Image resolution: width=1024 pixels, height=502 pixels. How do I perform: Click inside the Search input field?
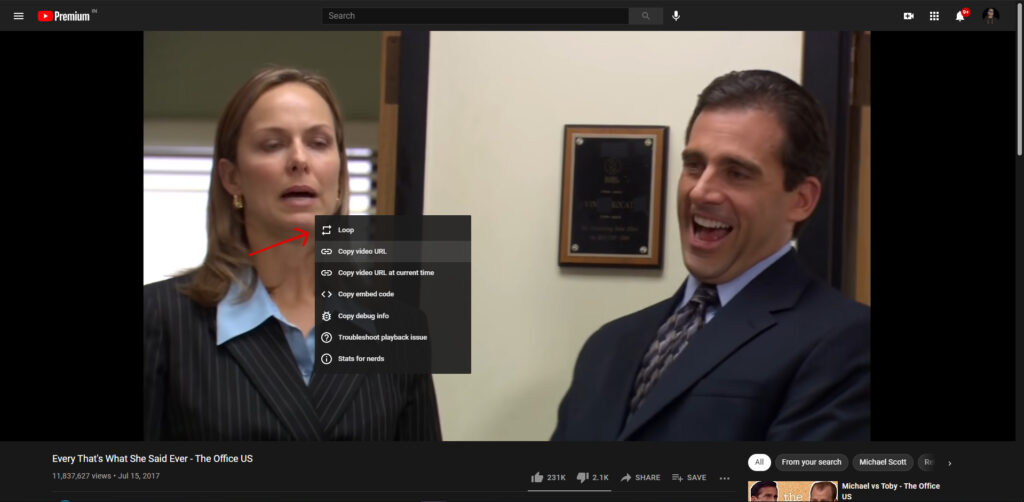[475, 16]
